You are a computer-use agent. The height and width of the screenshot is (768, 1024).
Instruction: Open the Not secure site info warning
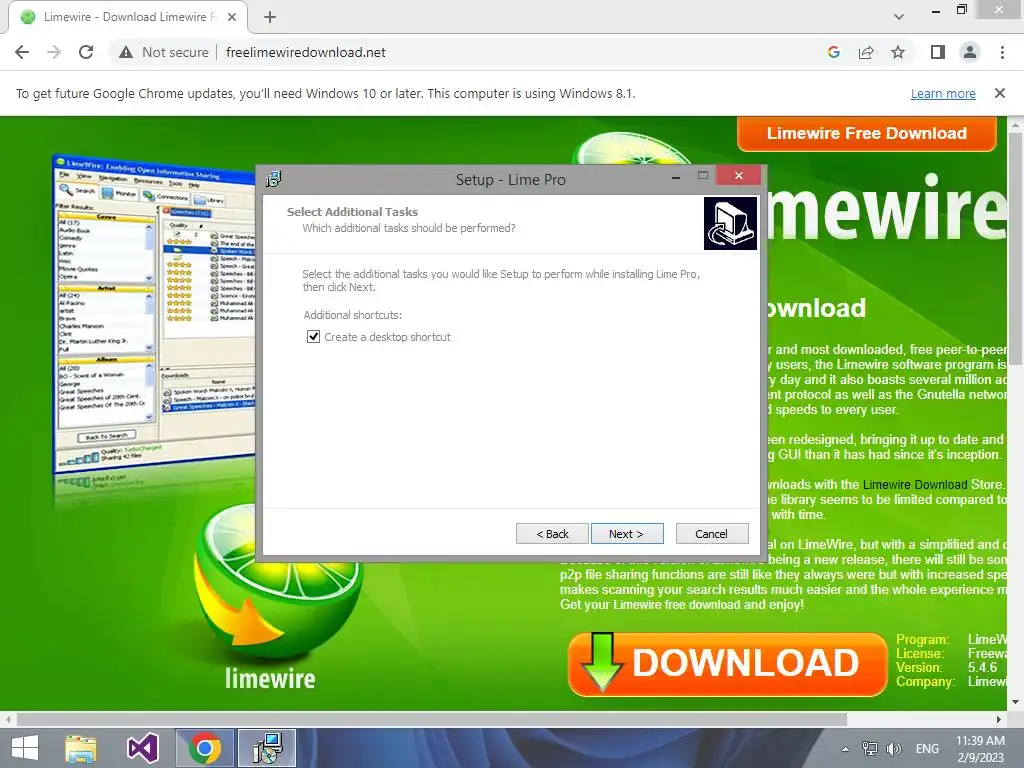[164, 52]
